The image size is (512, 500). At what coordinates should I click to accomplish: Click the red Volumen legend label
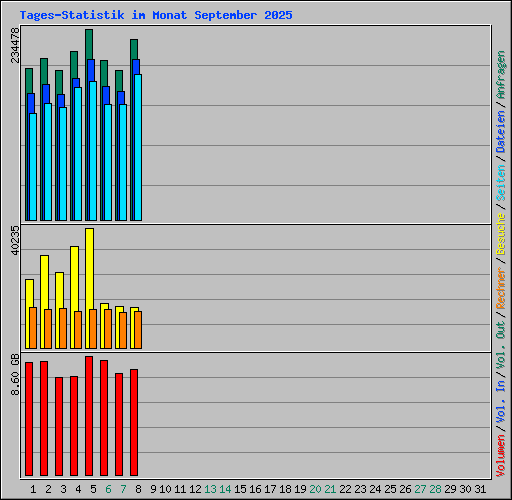(x=500, y=456)
